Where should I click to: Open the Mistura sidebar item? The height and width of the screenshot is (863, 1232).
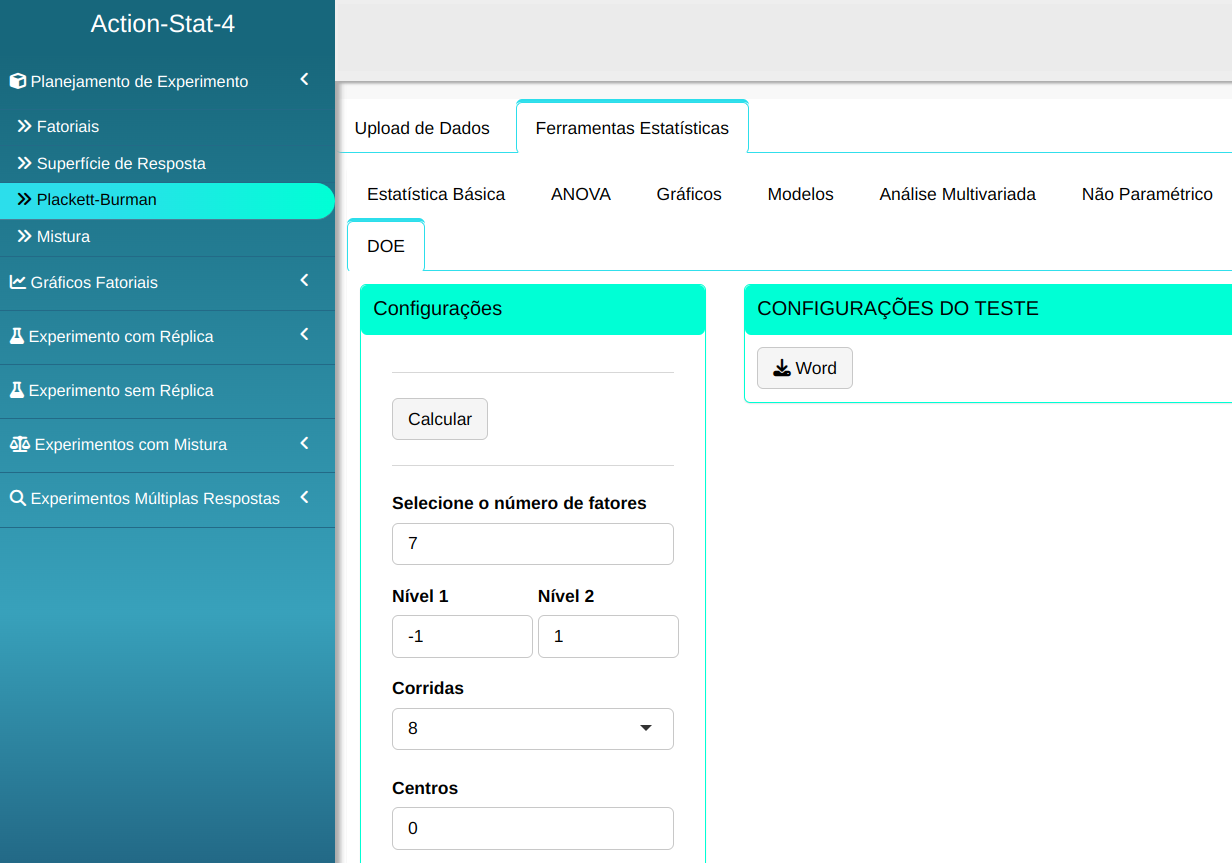[x=63, y=237]
